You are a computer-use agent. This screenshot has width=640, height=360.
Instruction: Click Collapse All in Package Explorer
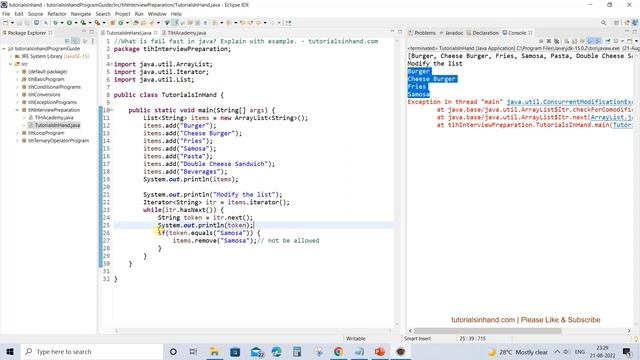click(x=67, y=41)
